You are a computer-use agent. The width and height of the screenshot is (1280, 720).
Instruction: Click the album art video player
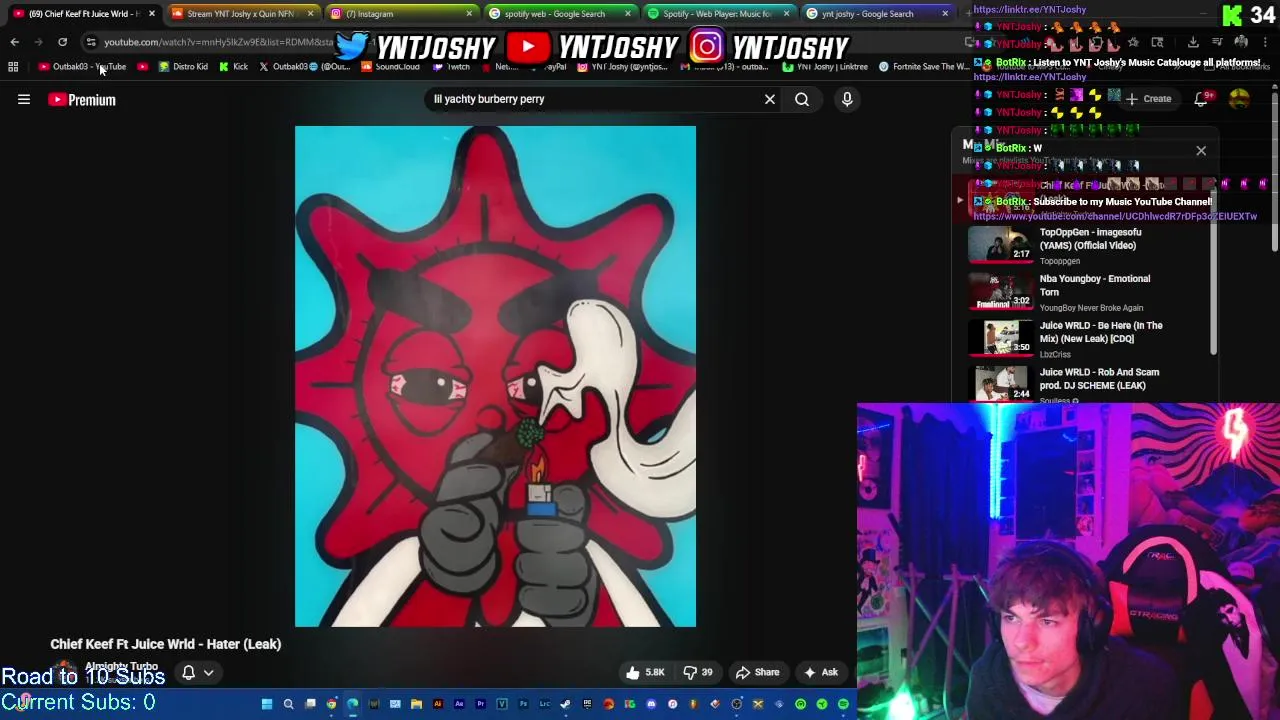495,376
